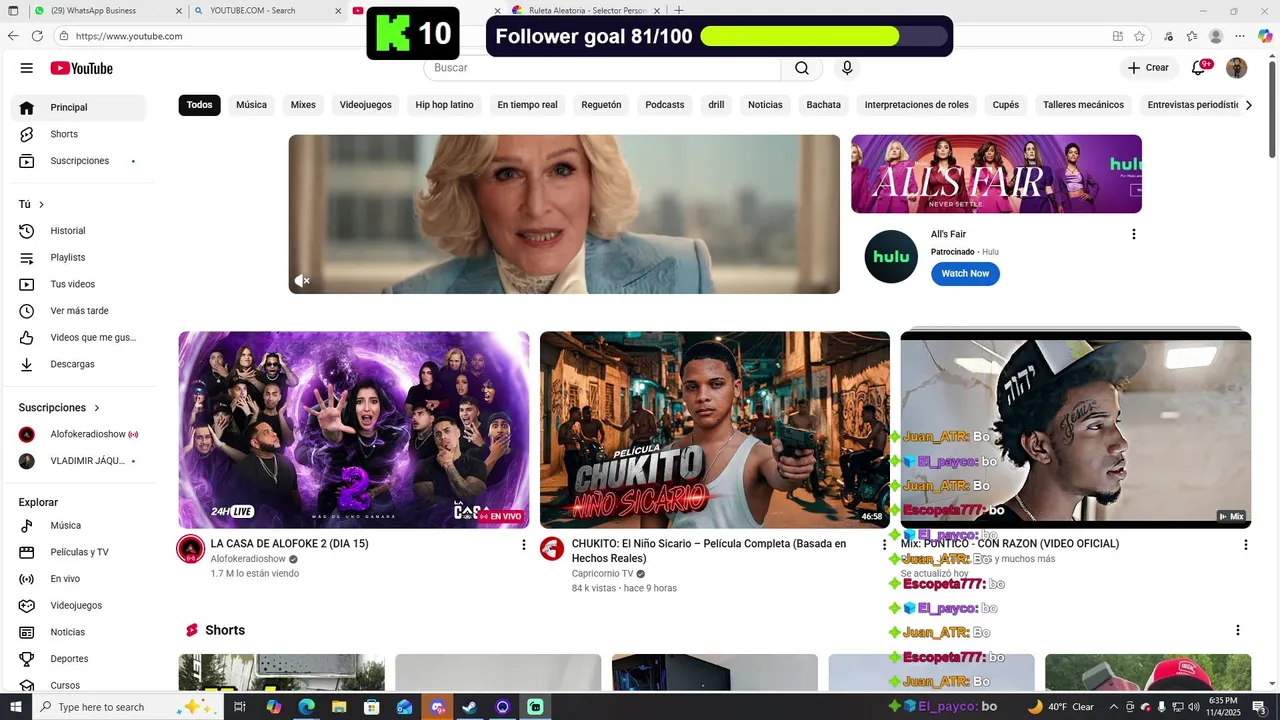Bookmark the page with the star icon
The image size is (1280, 720).
click(1139, 36)
